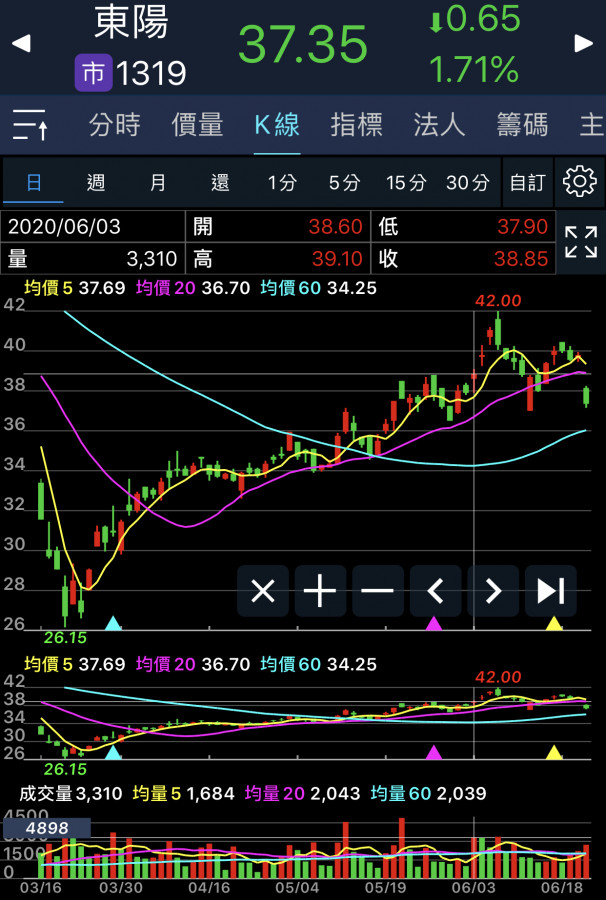Screen dimensions: 606x900
Task: Select 5分 five-minute chart interval
Action: click(344, 182)
